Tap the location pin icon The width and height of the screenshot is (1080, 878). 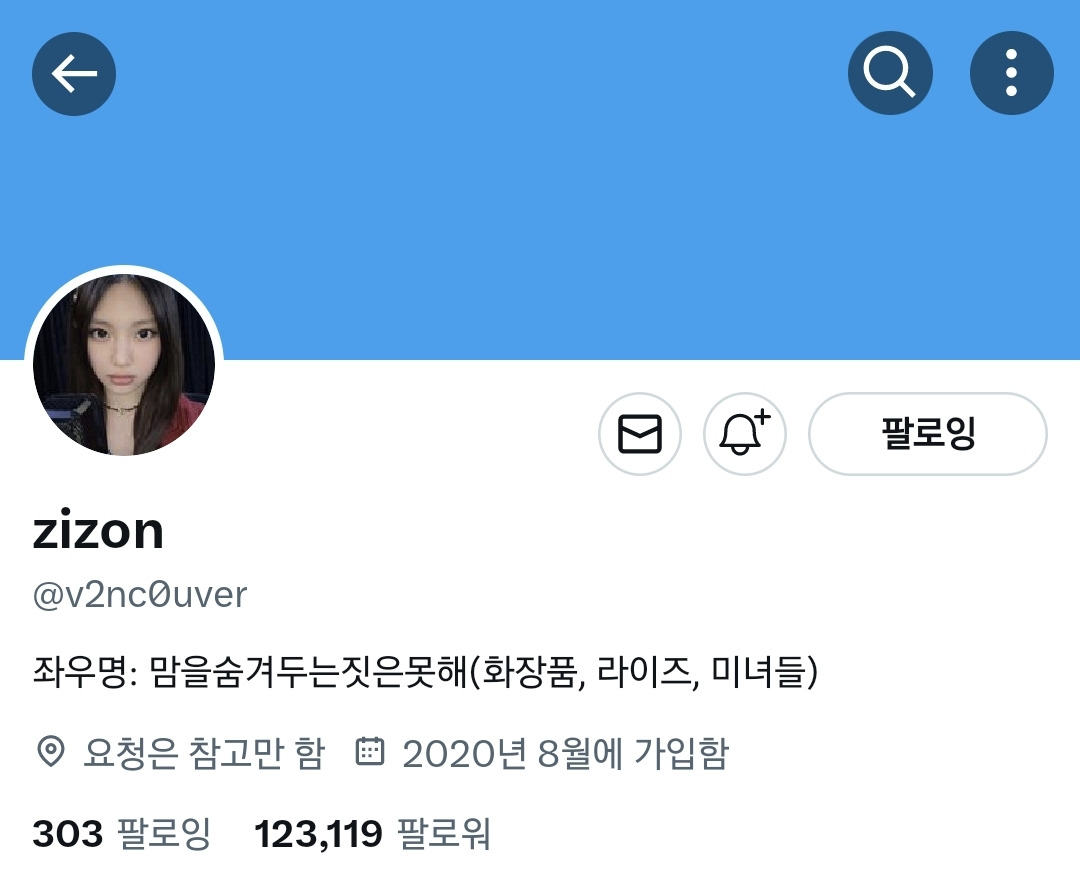50,751
